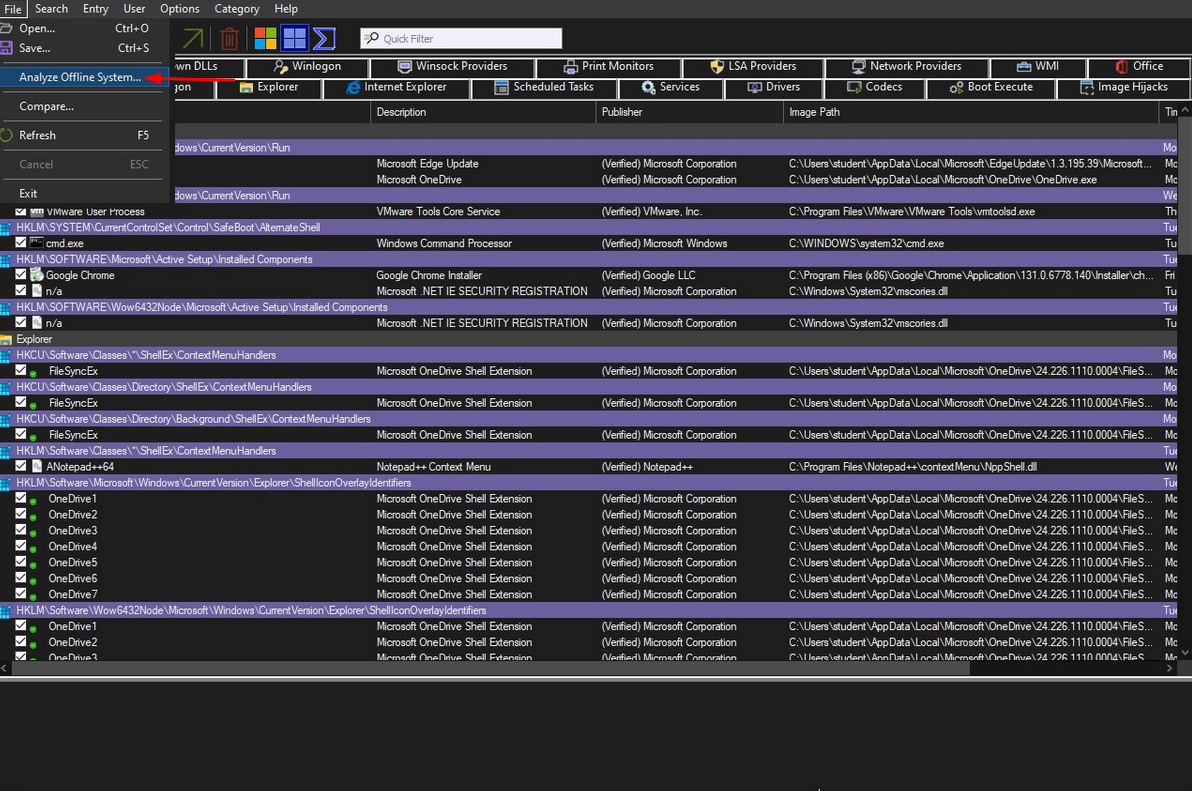Click the Delete trash can toolbar icon

pyautogui.click(x=230, y=38)
